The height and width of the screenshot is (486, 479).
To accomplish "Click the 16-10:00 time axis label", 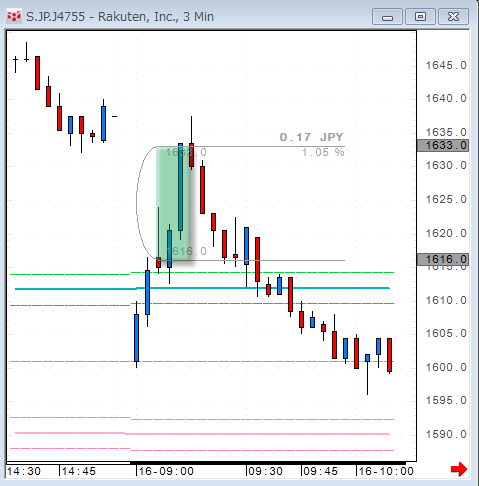I will (x=386, y=471).
